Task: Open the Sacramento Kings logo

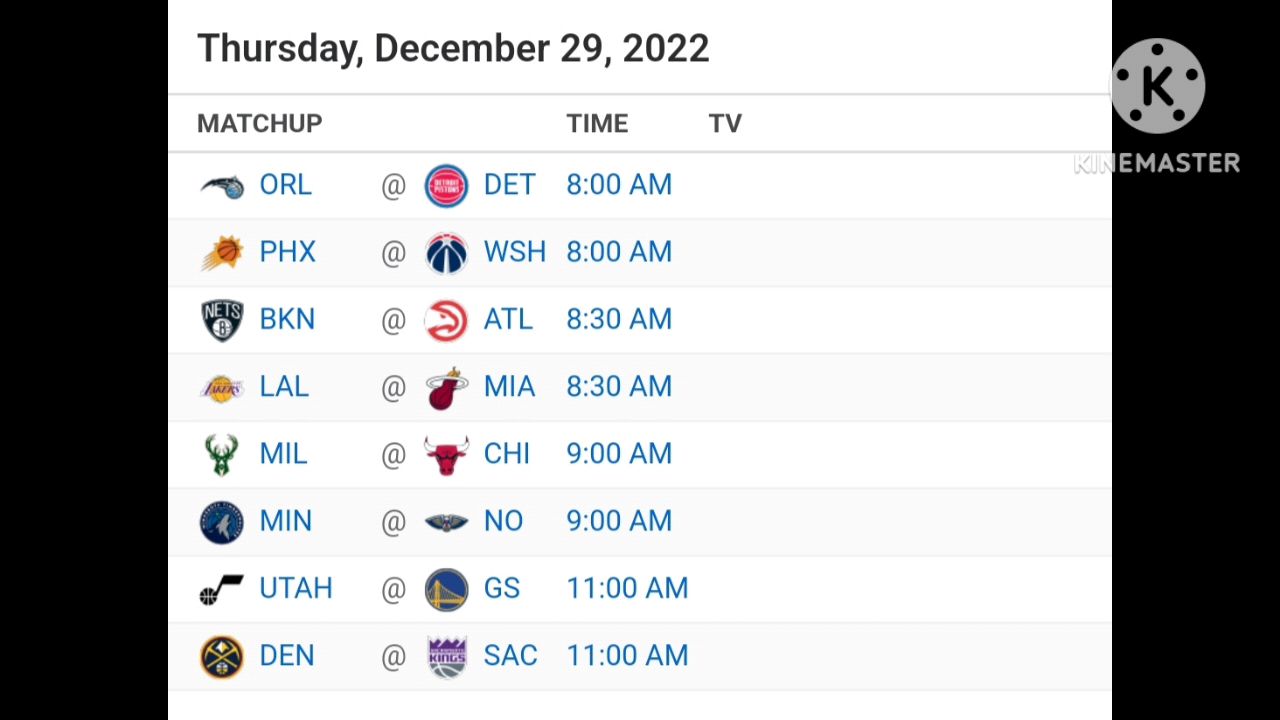Action: point(446,657)
